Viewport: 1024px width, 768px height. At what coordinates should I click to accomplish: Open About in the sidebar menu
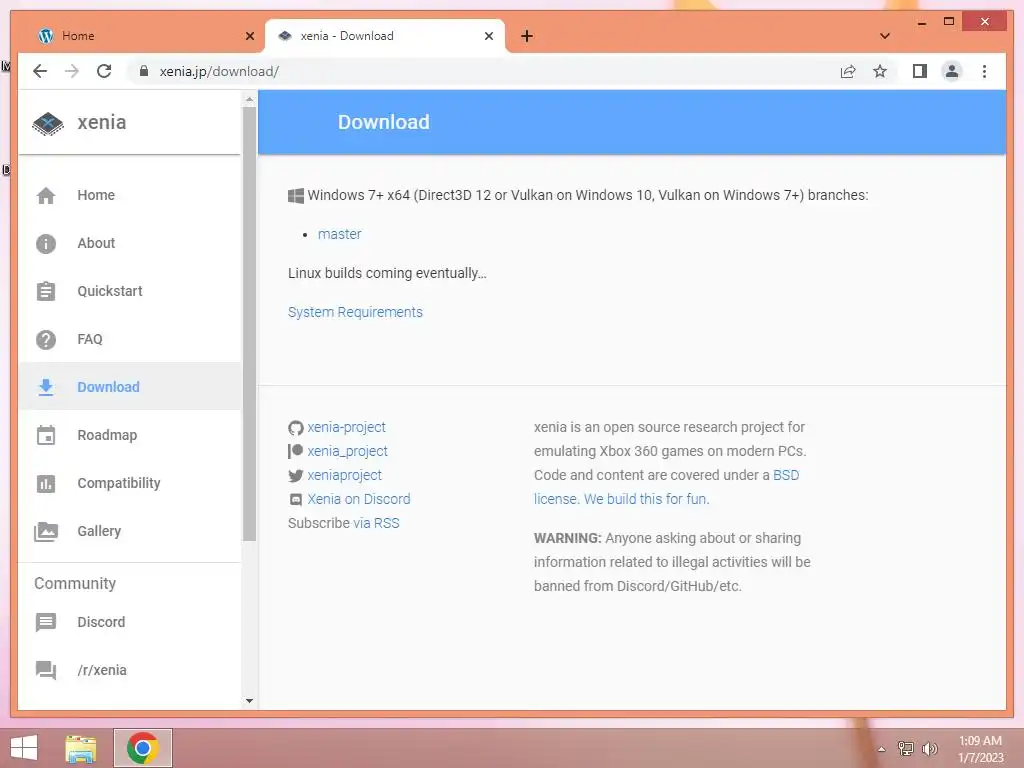coord(130,244)
